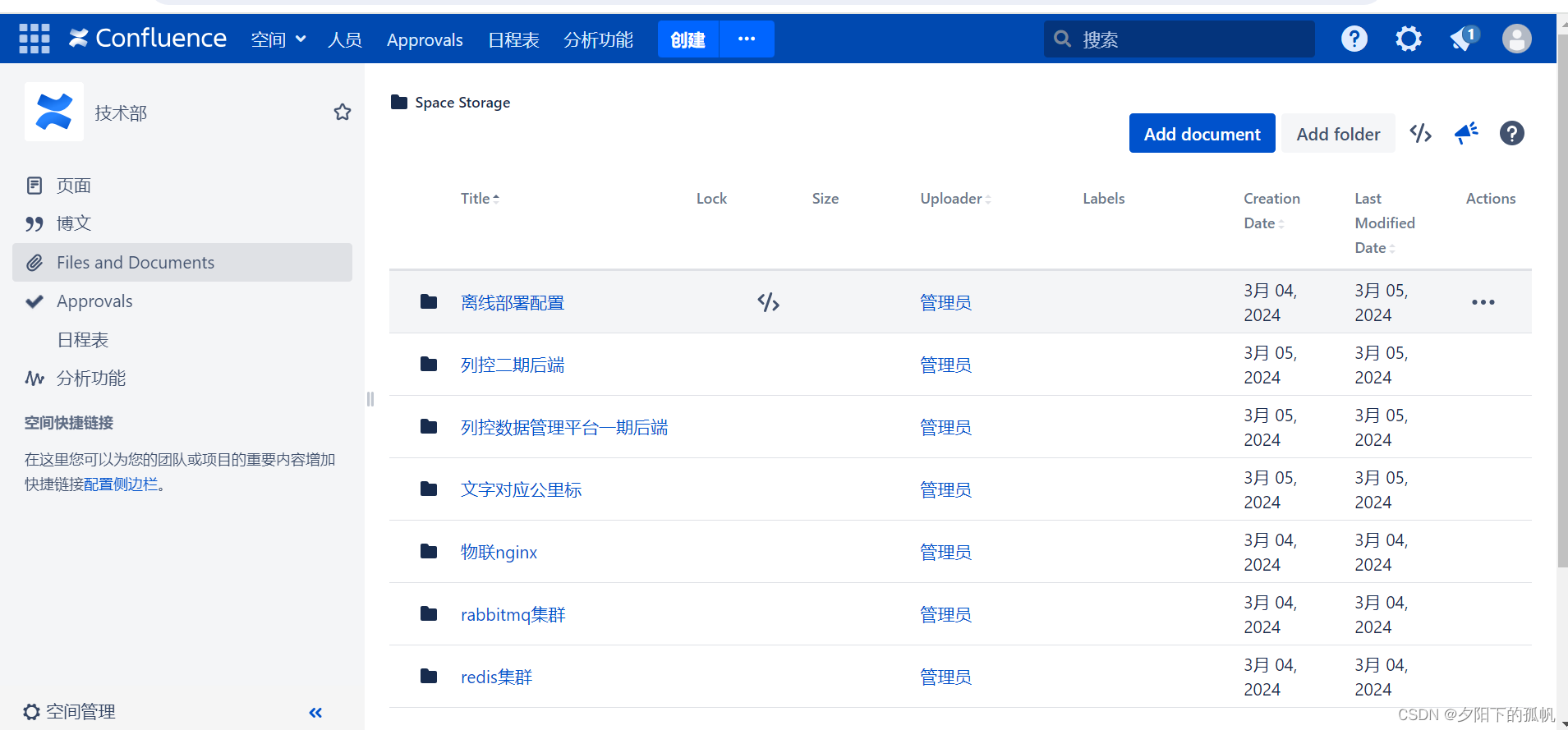Click folder icon of 物联nginx
This screenshot has width=1568, height=730.
pyautogui.click(x=429, y=551)
